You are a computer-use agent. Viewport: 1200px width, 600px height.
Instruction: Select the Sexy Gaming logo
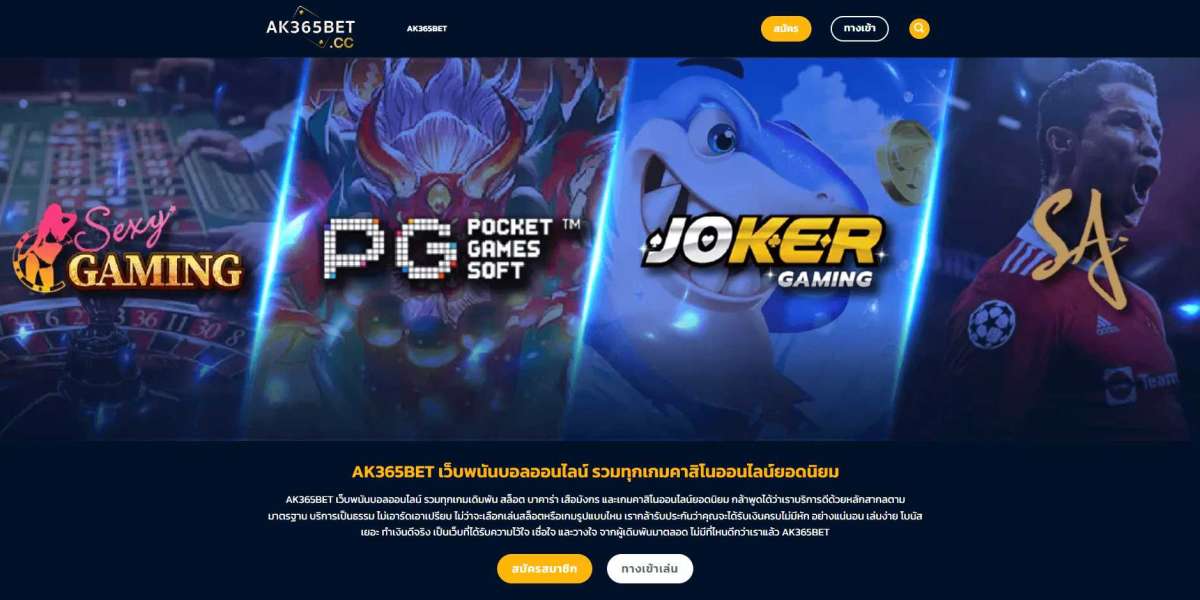click(x=127, y=250)
